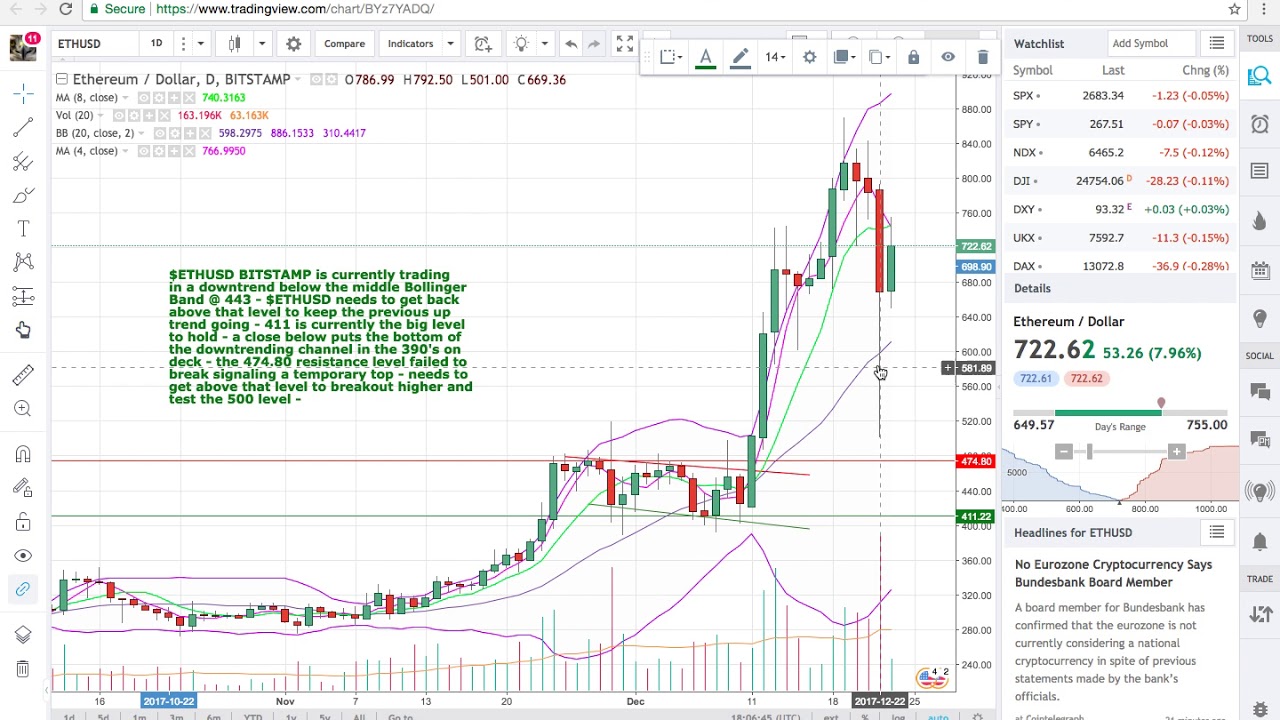Select the NDX watchlist row
This screenshot has height=720, width=1280.
pyautogui.click(x=1120, y=153)
